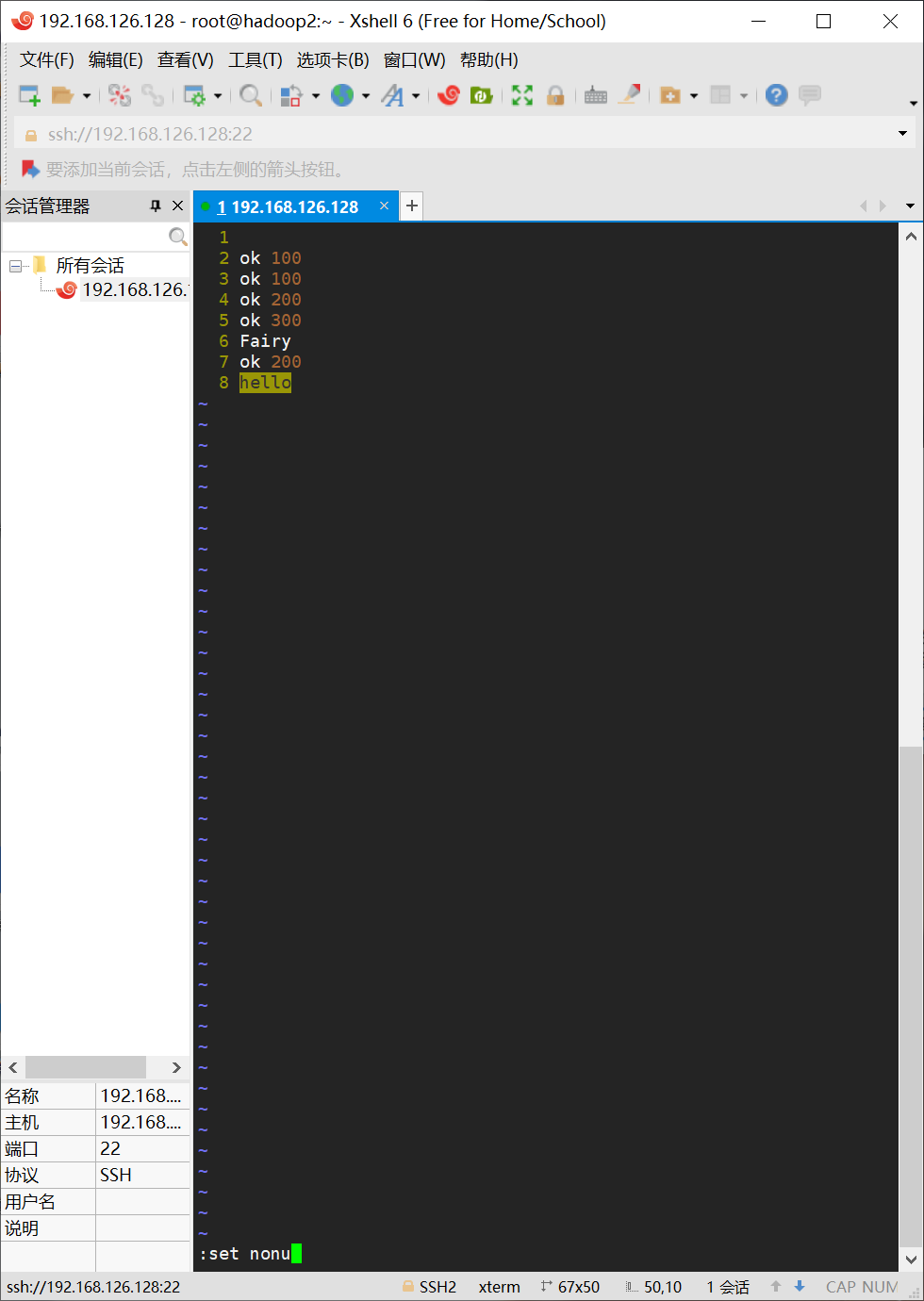
Task: Close the 会话管理器 panel
Action: pyautogui.click(x=177, y=206)
